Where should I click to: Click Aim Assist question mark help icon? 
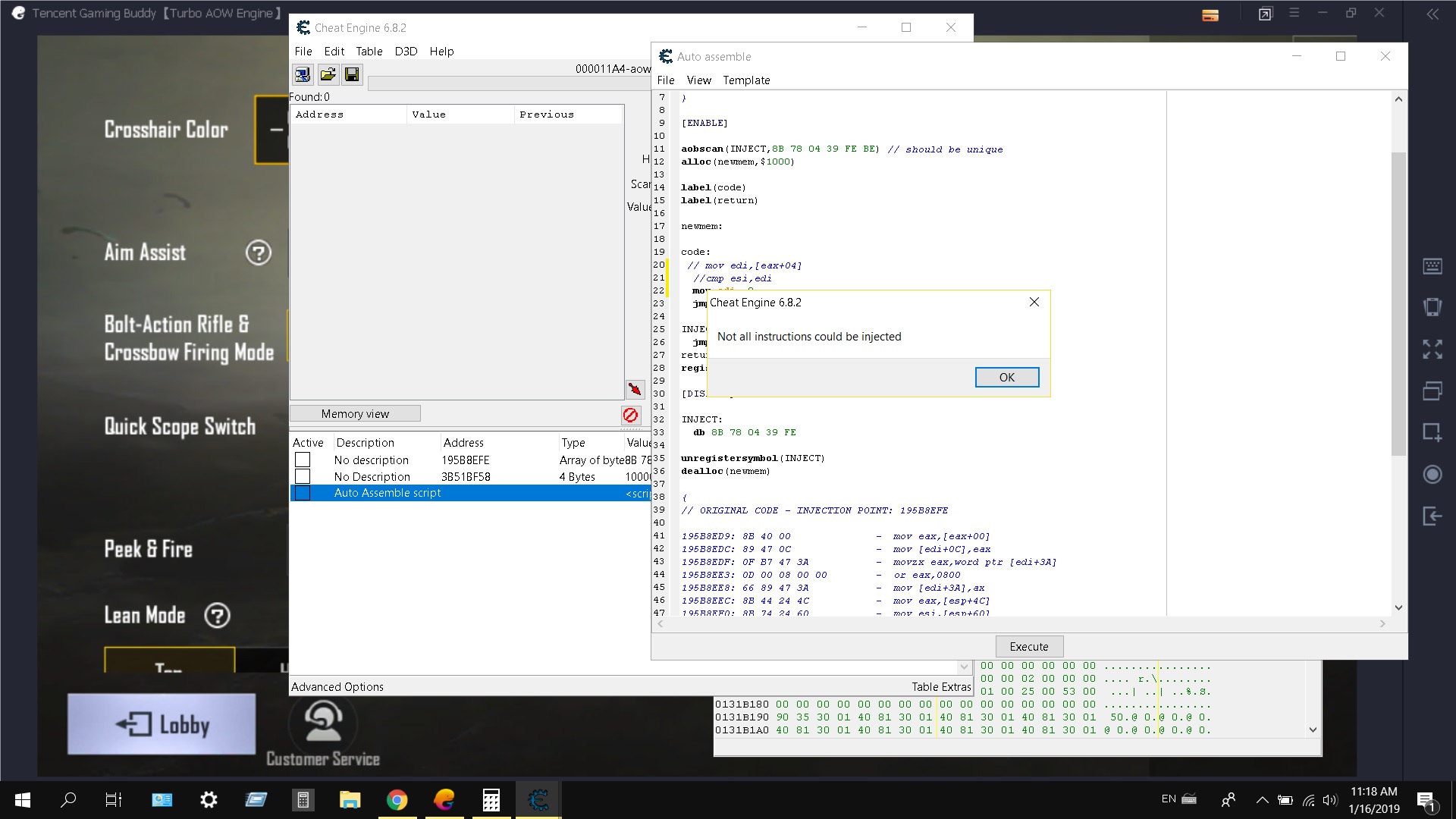259,253
